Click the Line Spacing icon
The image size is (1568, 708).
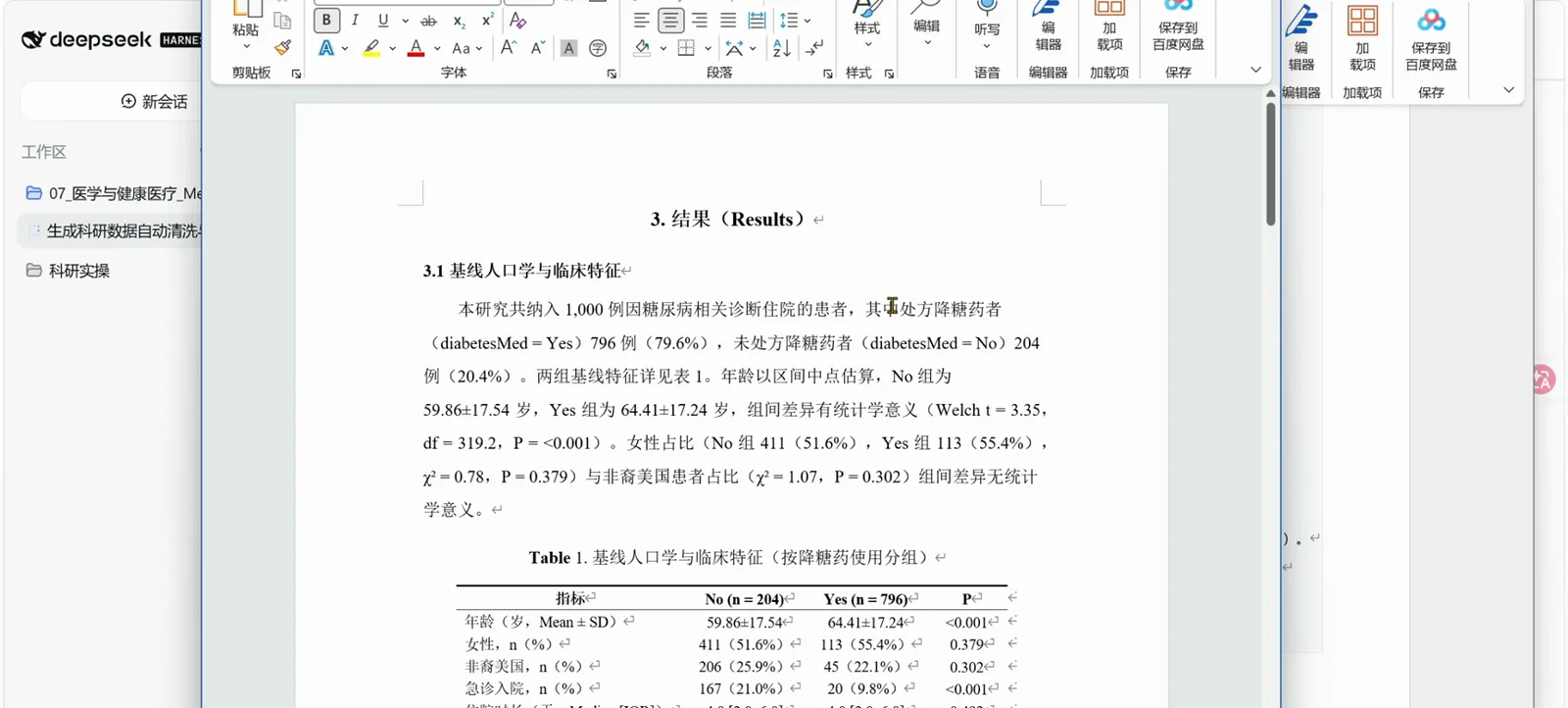[788, 20]
